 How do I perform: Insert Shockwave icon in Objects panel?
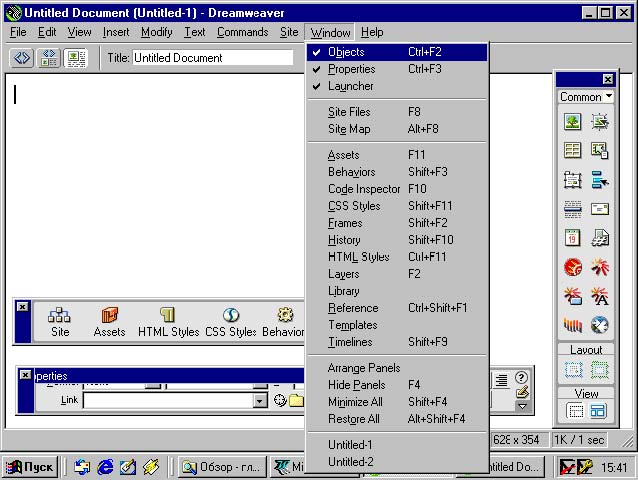click(x=572, y=325)
